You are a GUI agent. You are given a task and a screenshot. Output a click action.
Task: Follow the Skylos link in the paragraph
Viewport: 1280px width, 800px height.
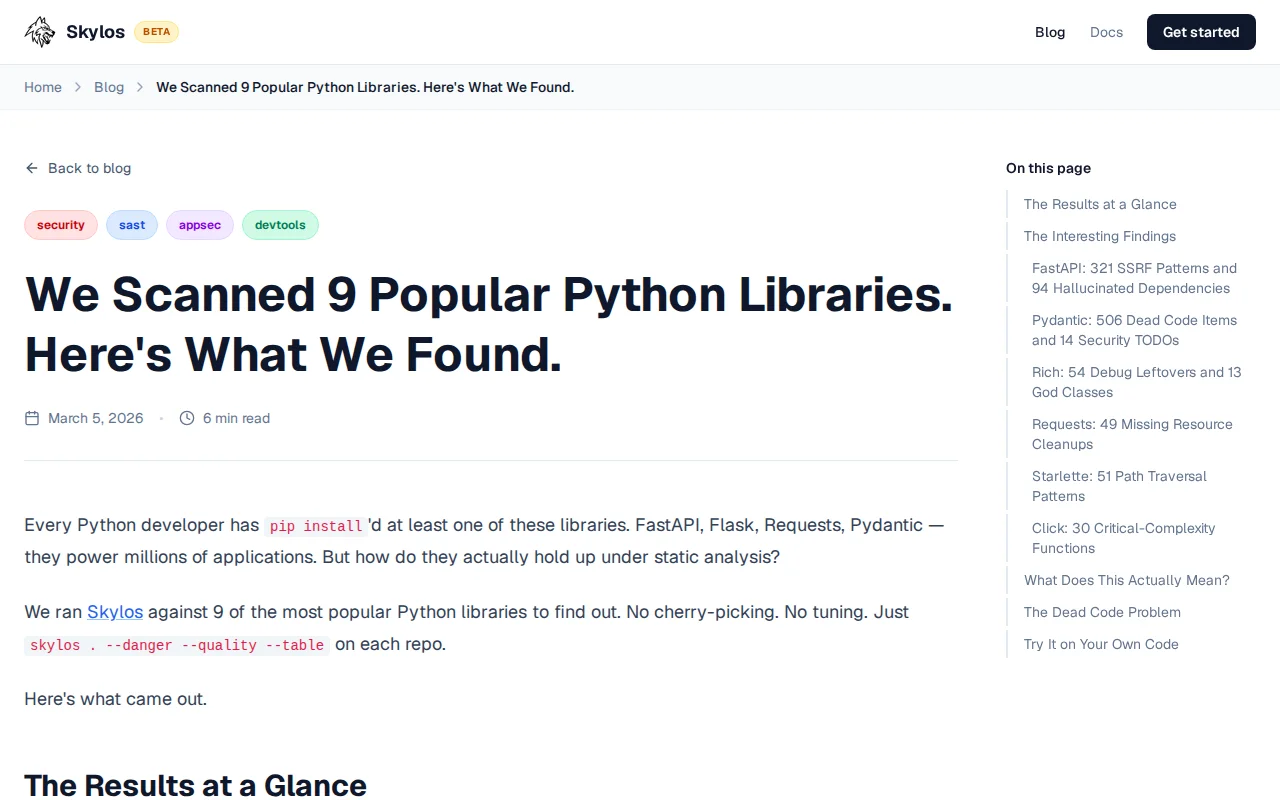click(x=115, y=611)
